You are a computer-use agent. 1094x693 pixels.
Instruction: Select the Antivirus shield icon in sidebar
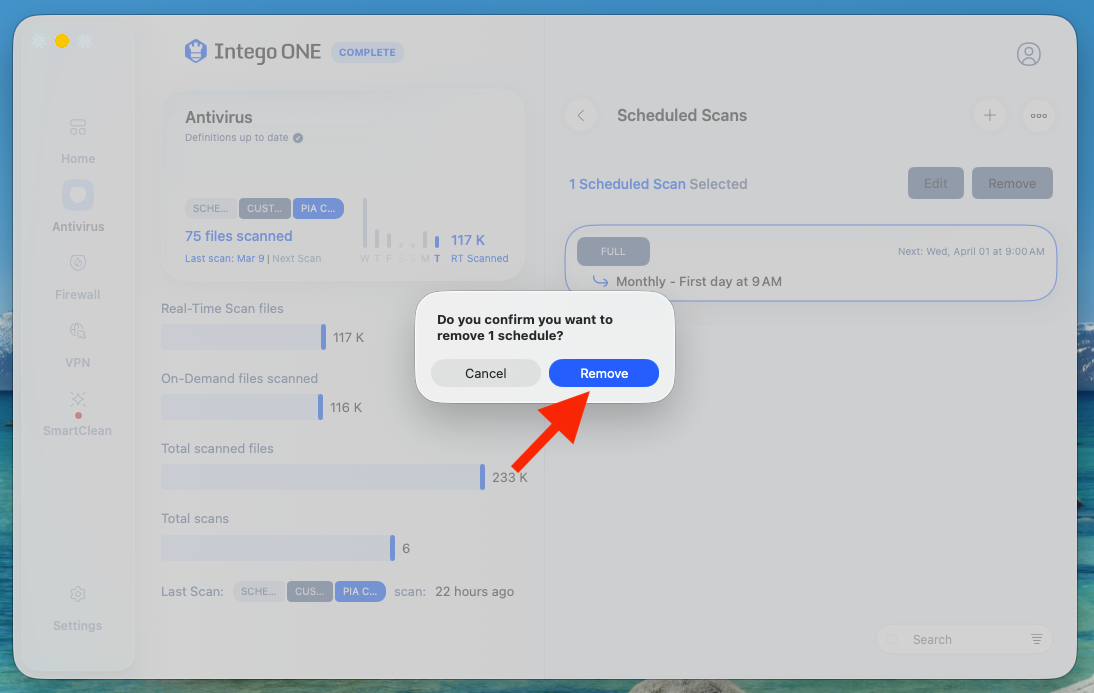click(78, 195)
